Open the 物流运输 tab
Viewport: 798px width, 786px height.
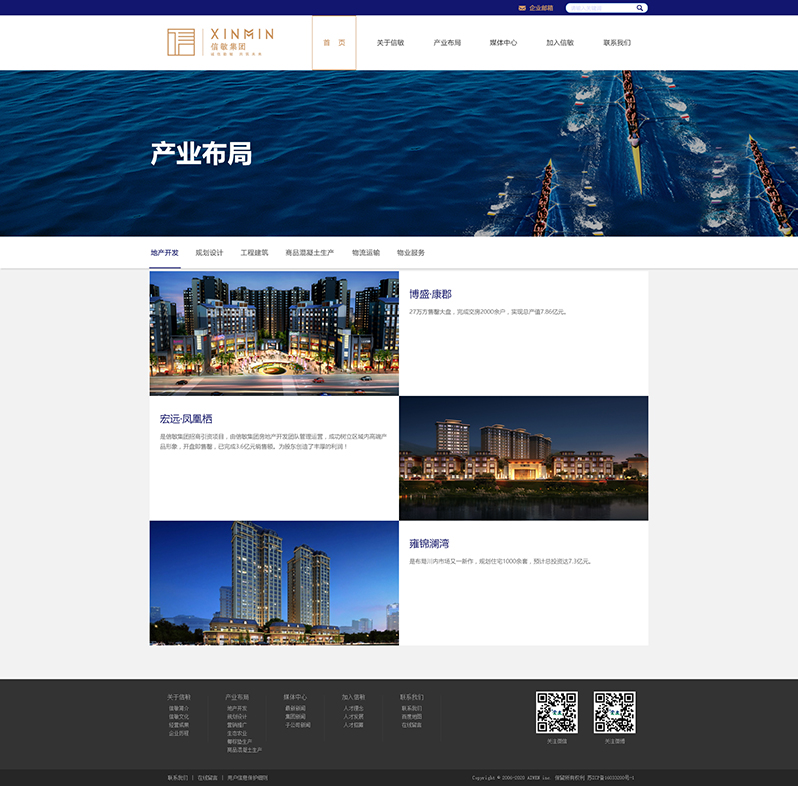point(366,253)
